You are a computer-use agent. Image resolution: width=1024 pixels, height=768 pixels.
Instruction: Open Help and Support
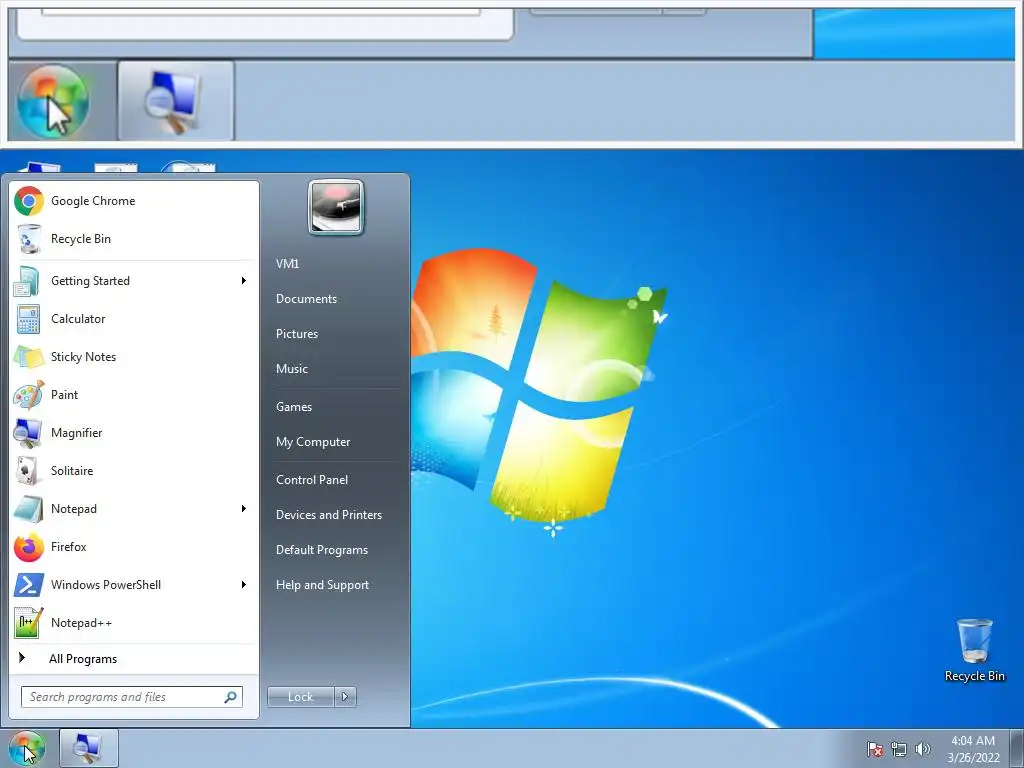(x=322, y=585)
